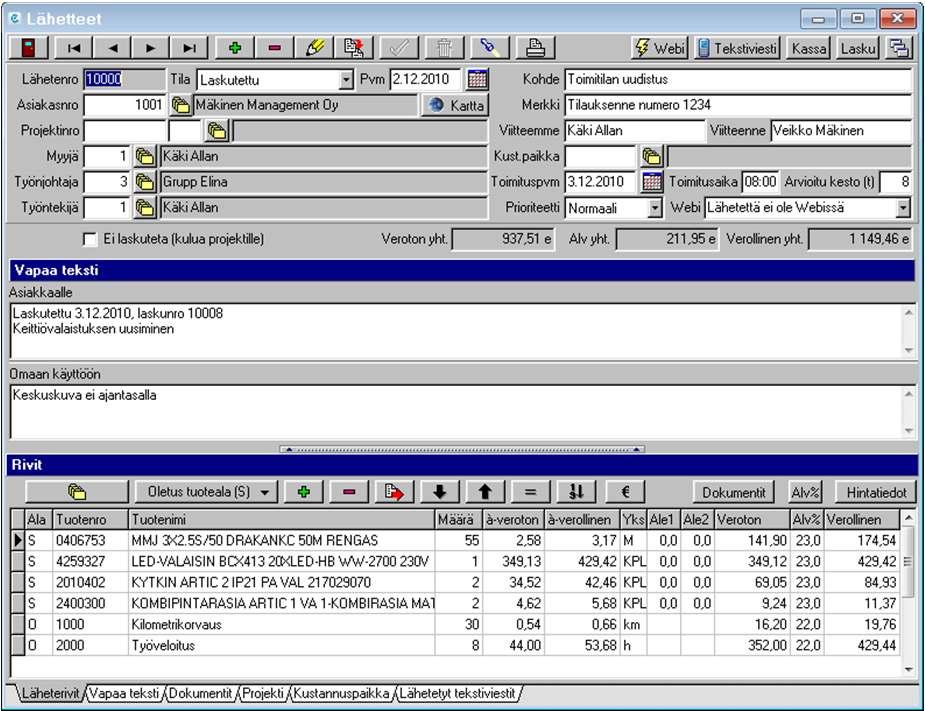Click the Lähetenro field containing 10000
This screenshot has height=711, width=925.
124,80
